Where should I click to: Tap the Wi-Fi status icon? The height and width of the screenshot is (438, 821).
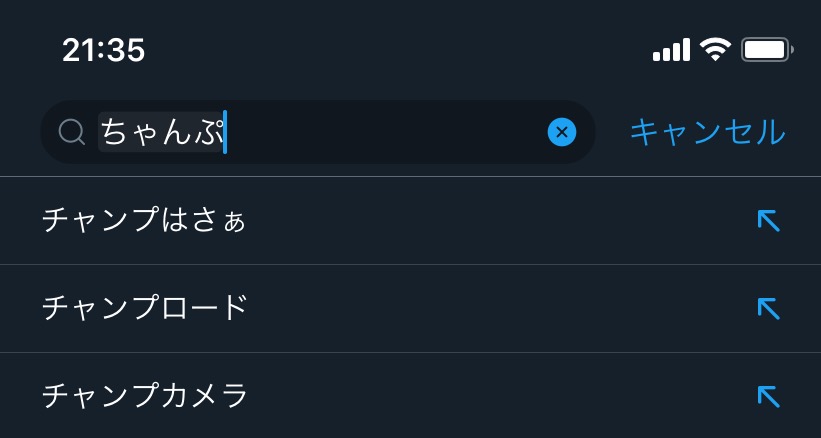[715, 49]
